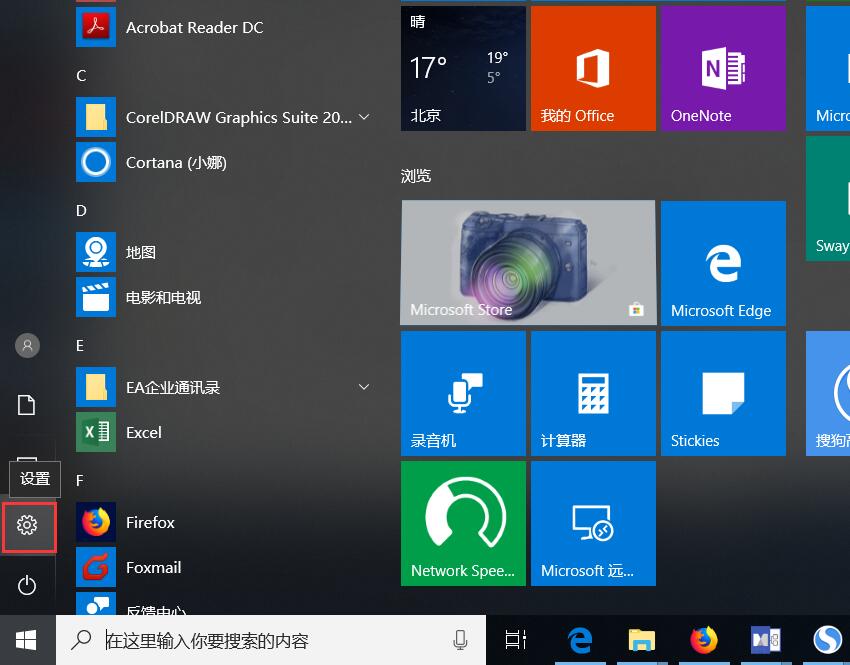Open the CorelDRAW Graphics Suite folder icon
Image resolution: width=850 pixels, height=665 pixels.
96,117
